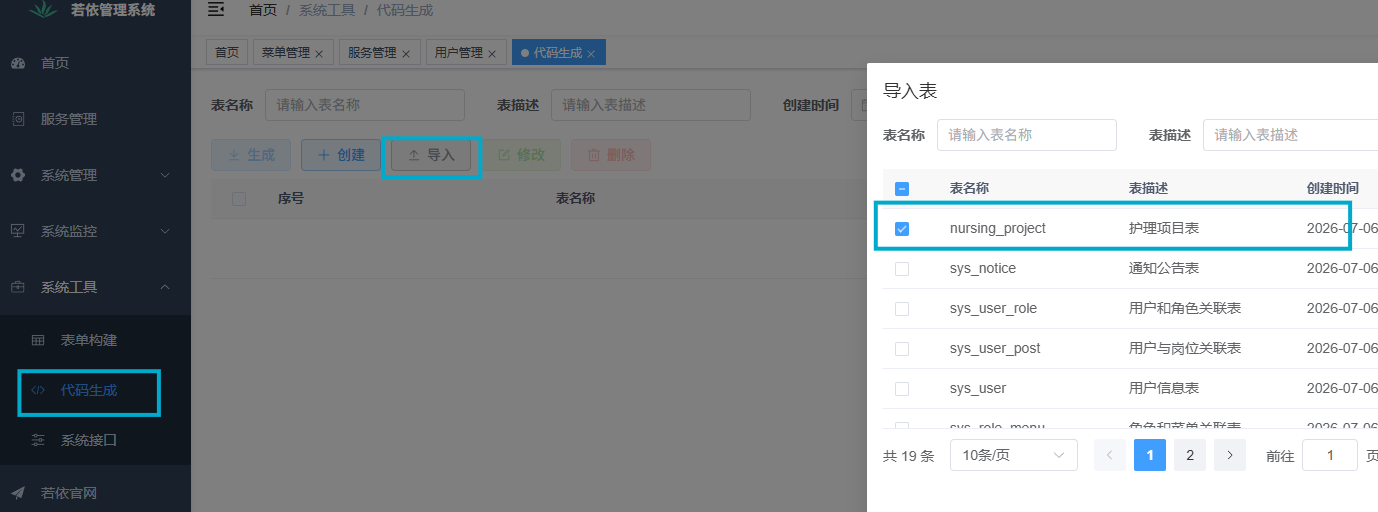Expand the 系统管理 submenu
The image size is (1378, 512).
[166, 175]
